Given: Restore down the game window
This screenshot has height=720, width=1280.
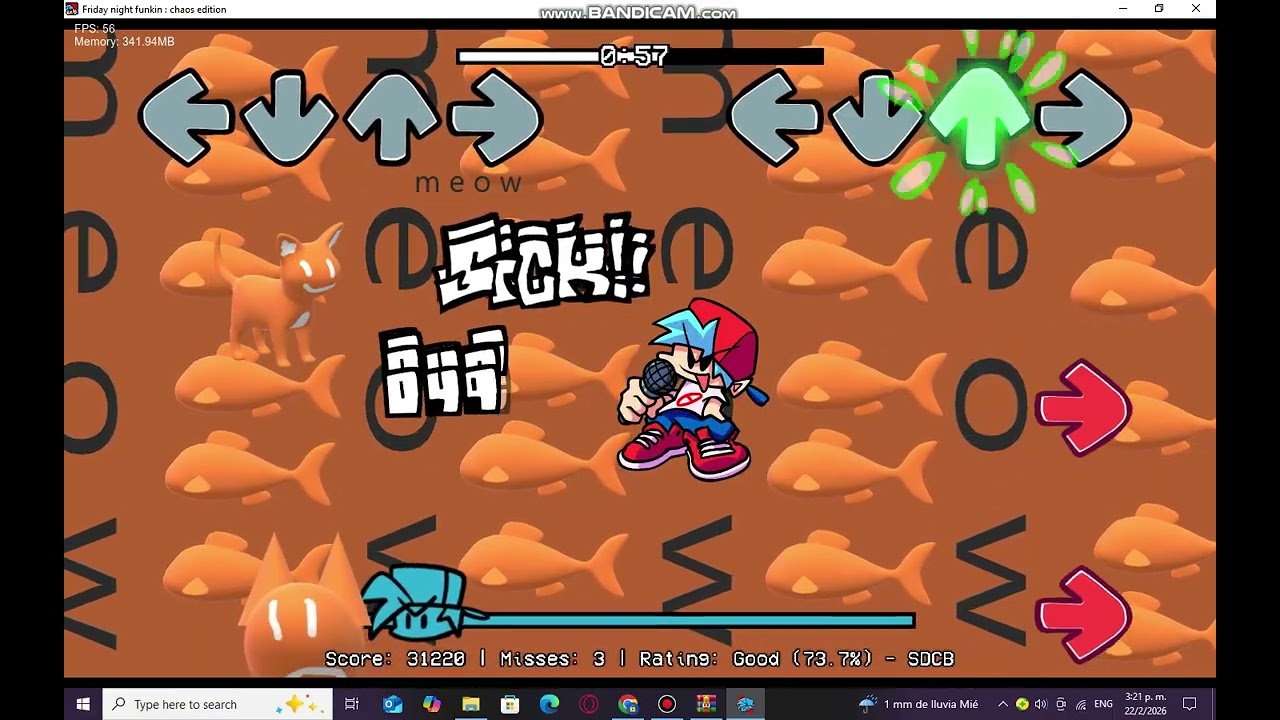Looking at the screenshot, I should coord(1159,9).
